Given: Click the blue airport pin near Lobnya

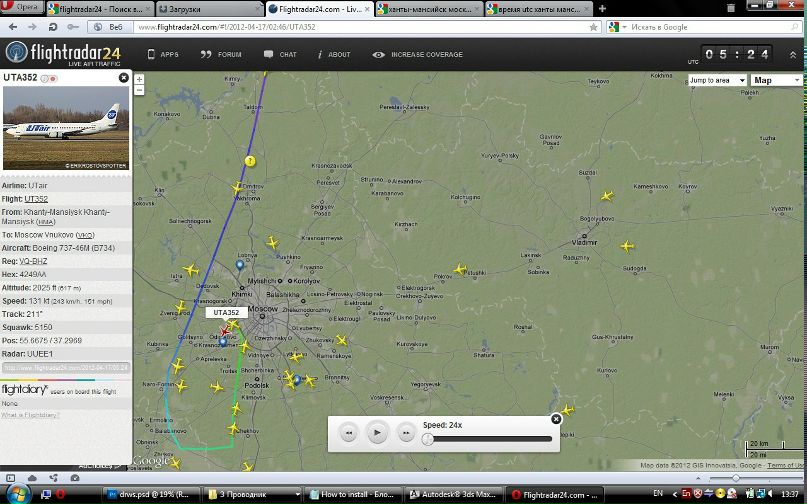Looking at the screenshot, I should (x=240, y=265).
